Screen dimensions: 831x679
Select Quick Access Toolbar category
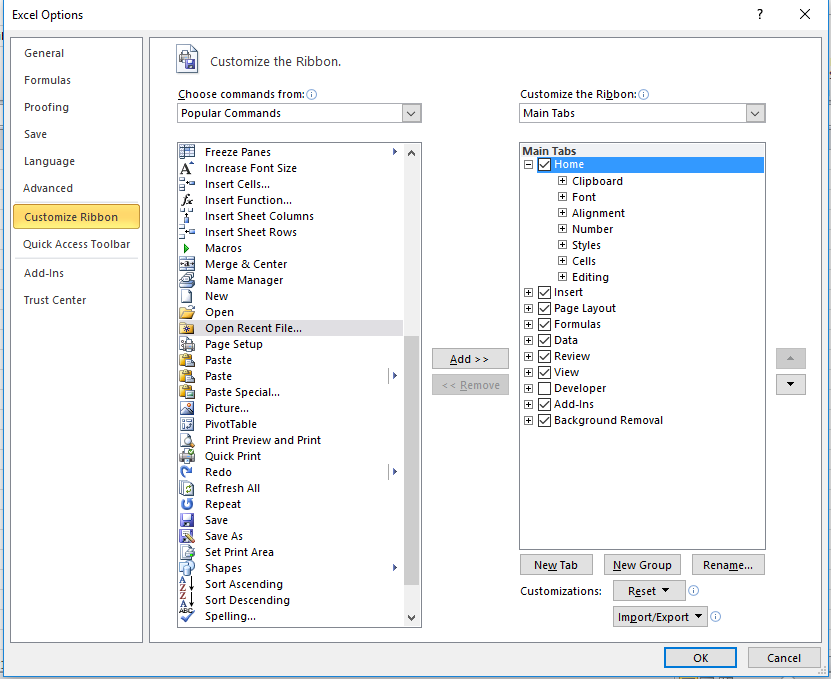(76, 244)
